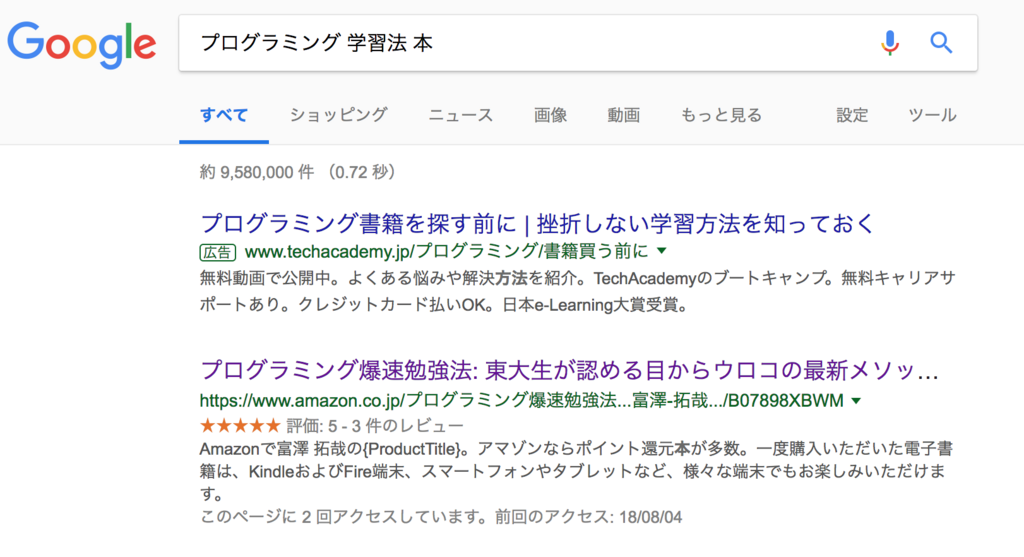Click the 広告 ad badge
1024x557 pixels.
[x=217, y=252]
